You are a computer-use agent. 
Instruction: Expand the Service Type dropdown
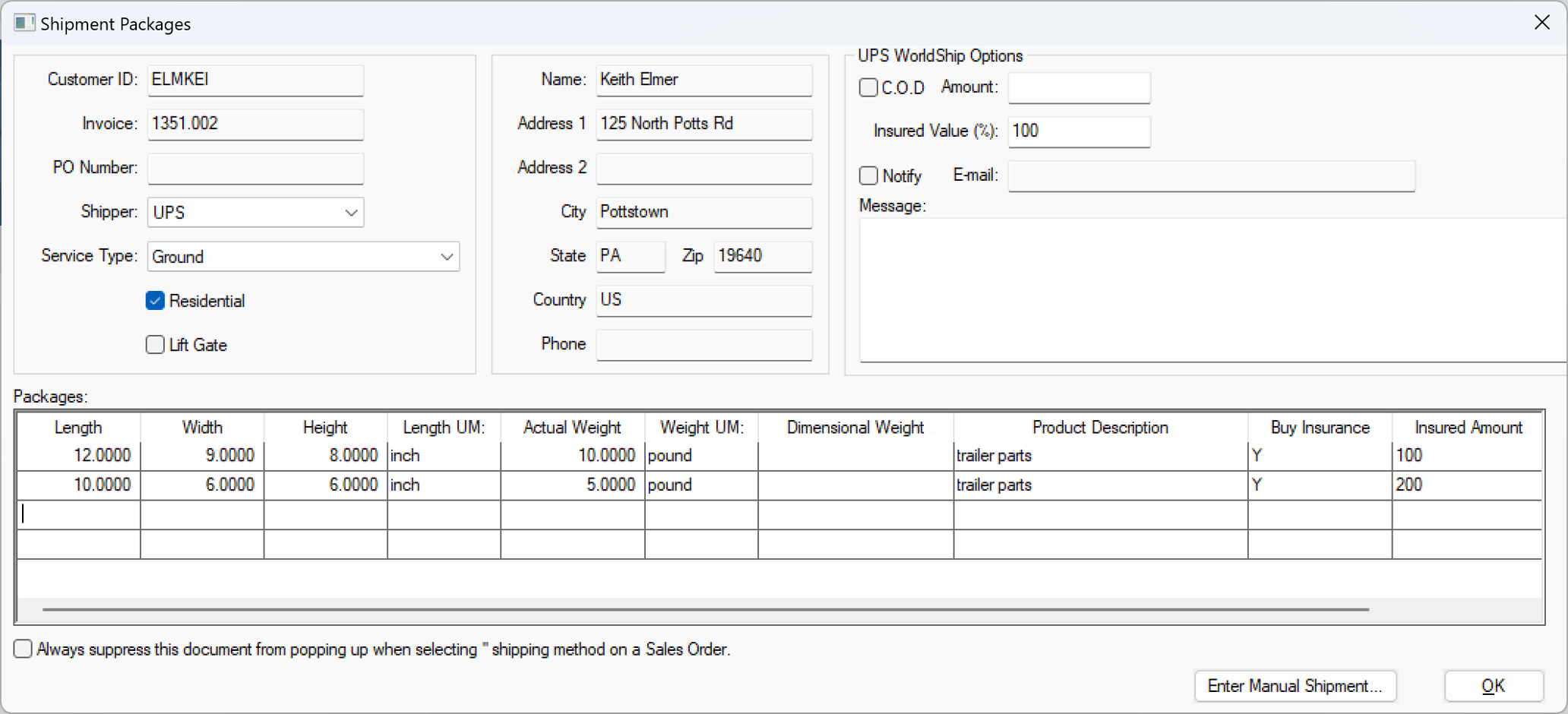click(447, 257)
